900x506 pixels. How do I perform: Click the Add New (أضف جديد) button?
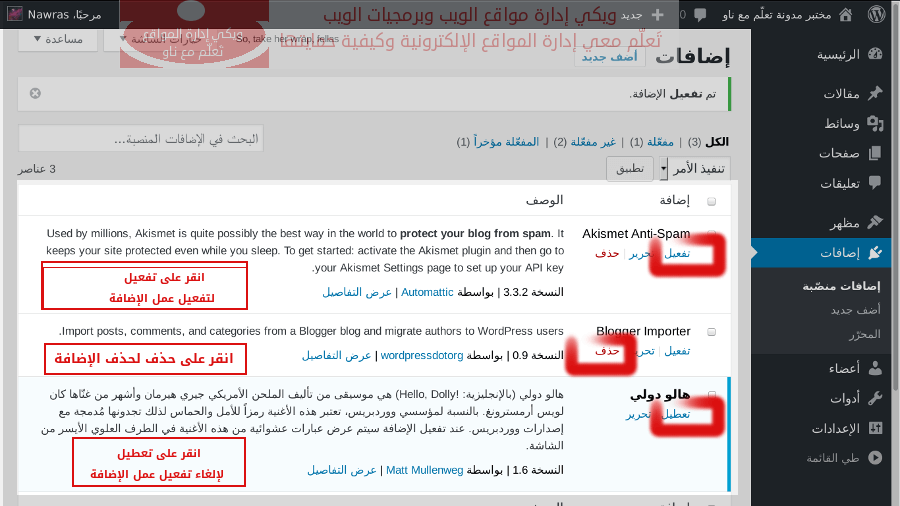click(x=609, y=57)
